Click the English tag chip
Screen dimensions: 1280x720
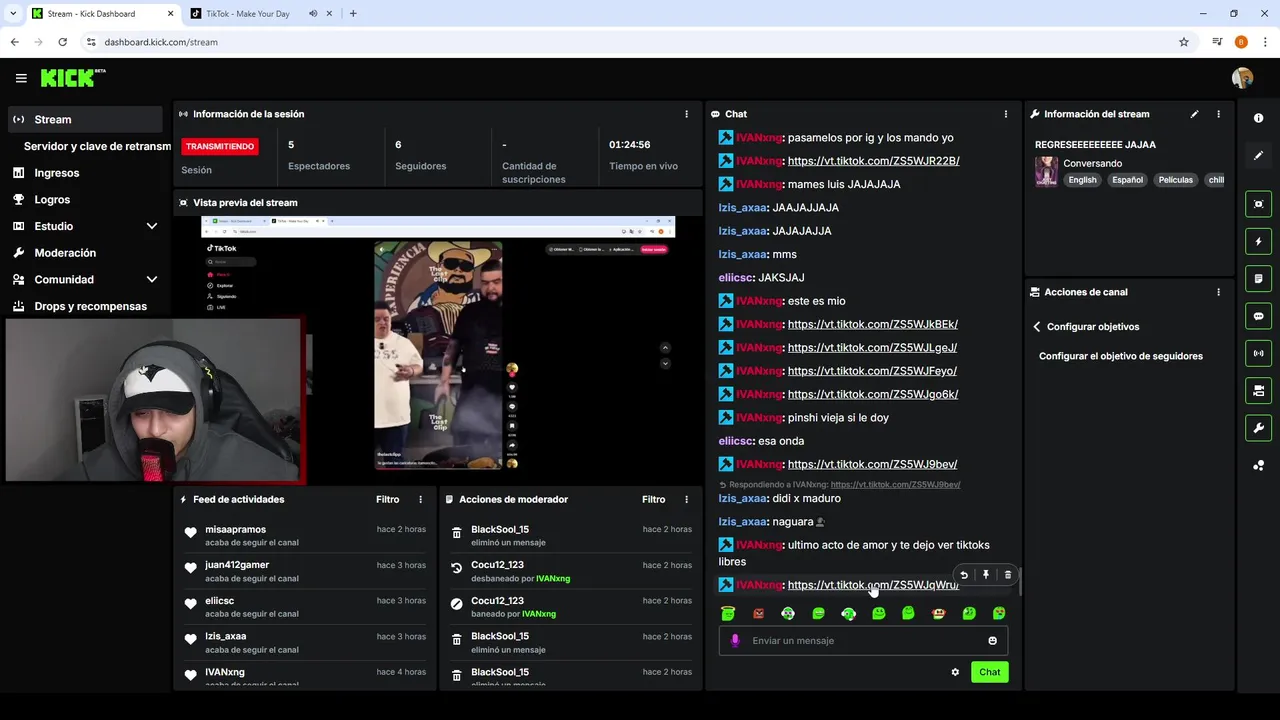click(x=1082, y=180)
